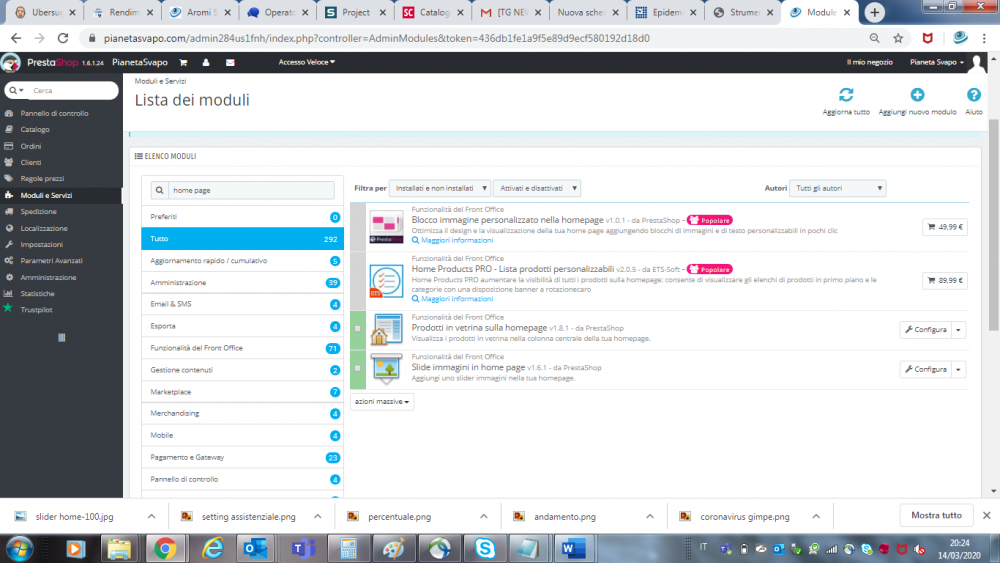The height and width of the screenshot is (563, 1000).
Task: Select the Funzionalità del Front Office category
Action: (x=242, y=348)
